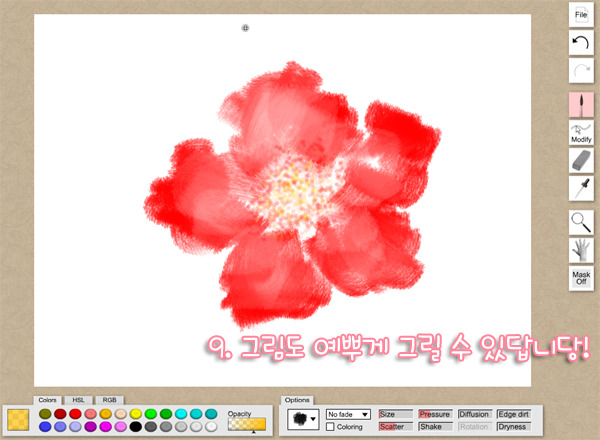This screenshot has width=600, height=440.
Task: Activate the magnifying glass zoom tool
Action: pyautogui.click(x=581, y=223)
